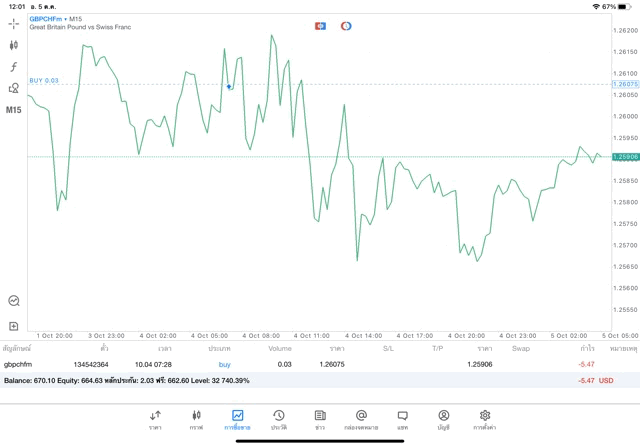
Task: Open the drawing objects shapes tool
Action: point(14,88)
